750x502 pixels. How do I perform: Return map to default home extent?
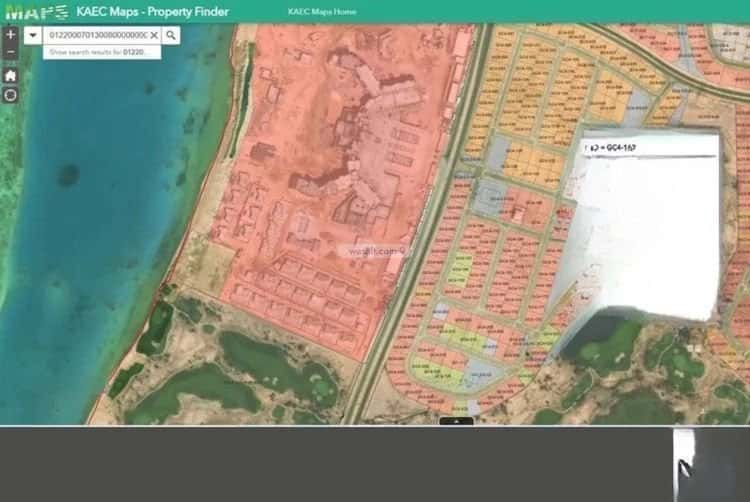click(x=11, y=75)
